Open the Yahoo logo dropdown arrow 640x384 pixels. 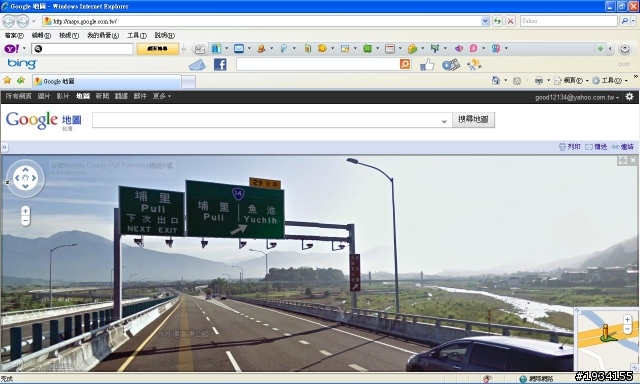[24, 49]
